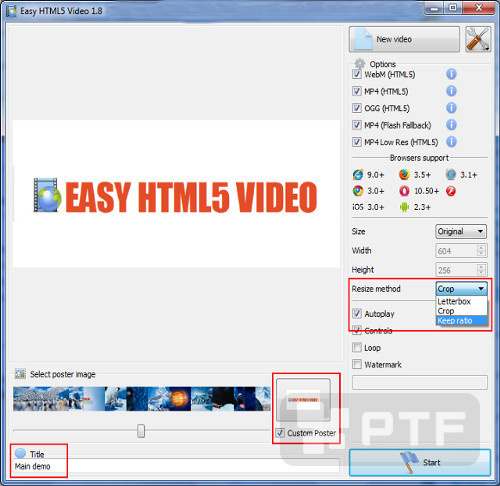Click the Android 2.3+ robot icon
Image resolution: width=500 pixels, height=486 pixels.
point(404,207)
